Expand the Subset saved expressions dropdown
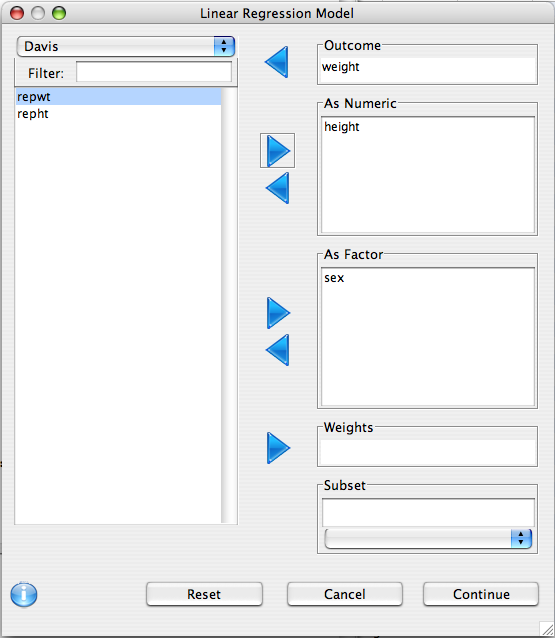Screen dimensions: 555x638 (x=428, y=539)
